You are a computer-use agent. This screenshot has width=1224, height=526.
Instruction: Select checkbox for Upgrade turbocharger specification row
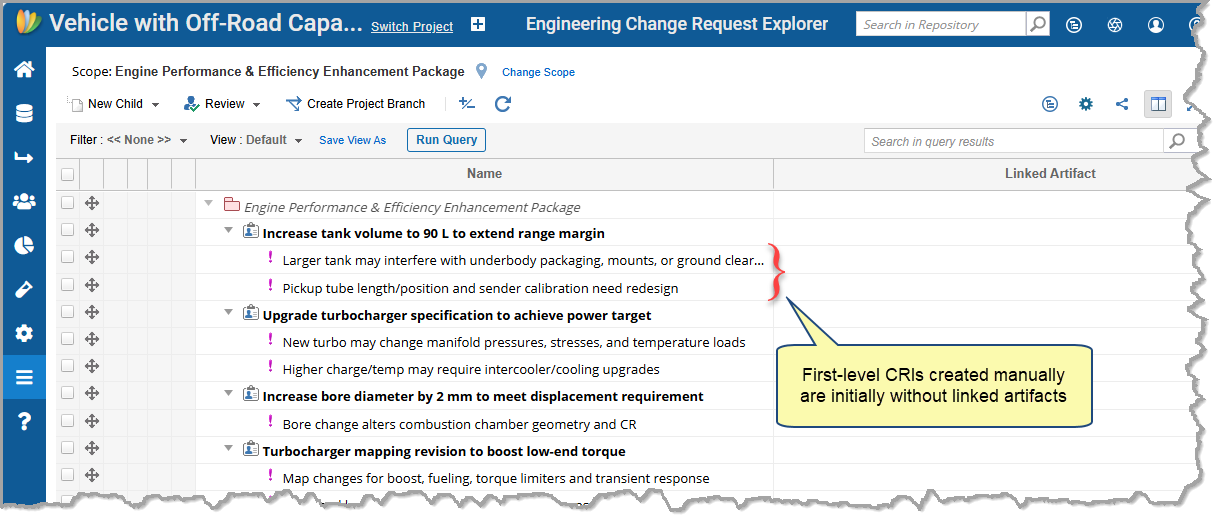click(68, 312)
